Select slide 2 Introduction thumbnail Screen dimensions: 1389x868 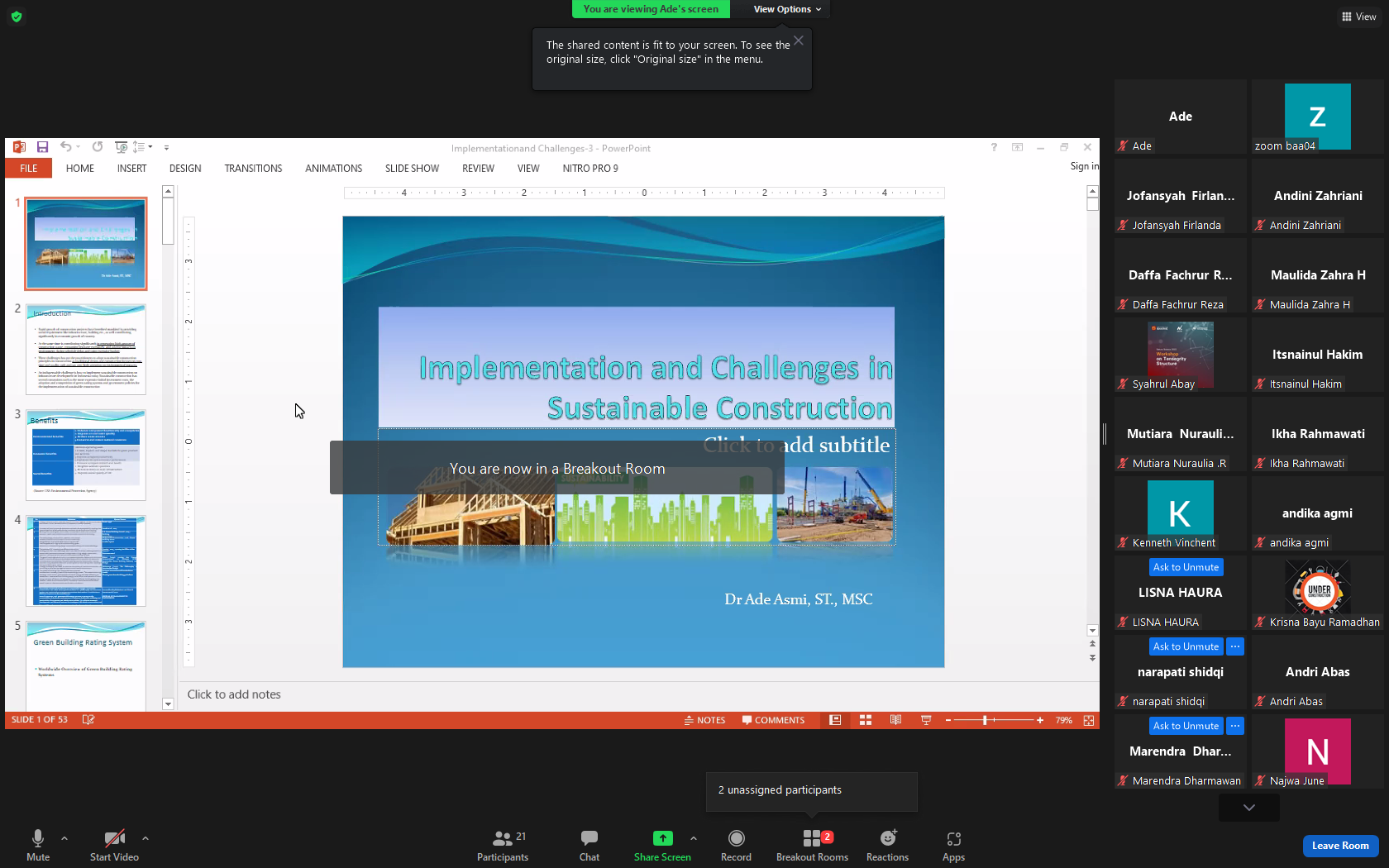[86, 349]
